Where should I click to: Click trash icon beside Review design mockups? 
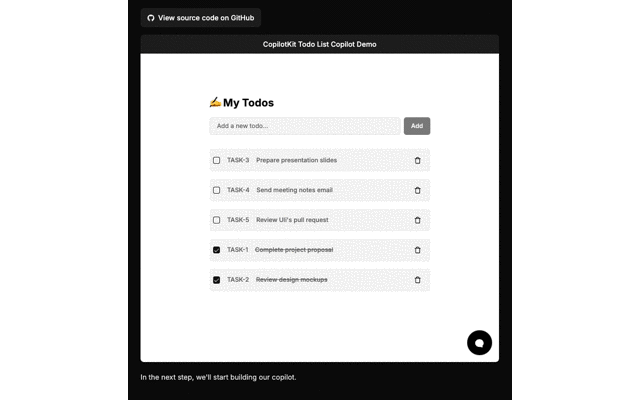[x=417, y=280]
